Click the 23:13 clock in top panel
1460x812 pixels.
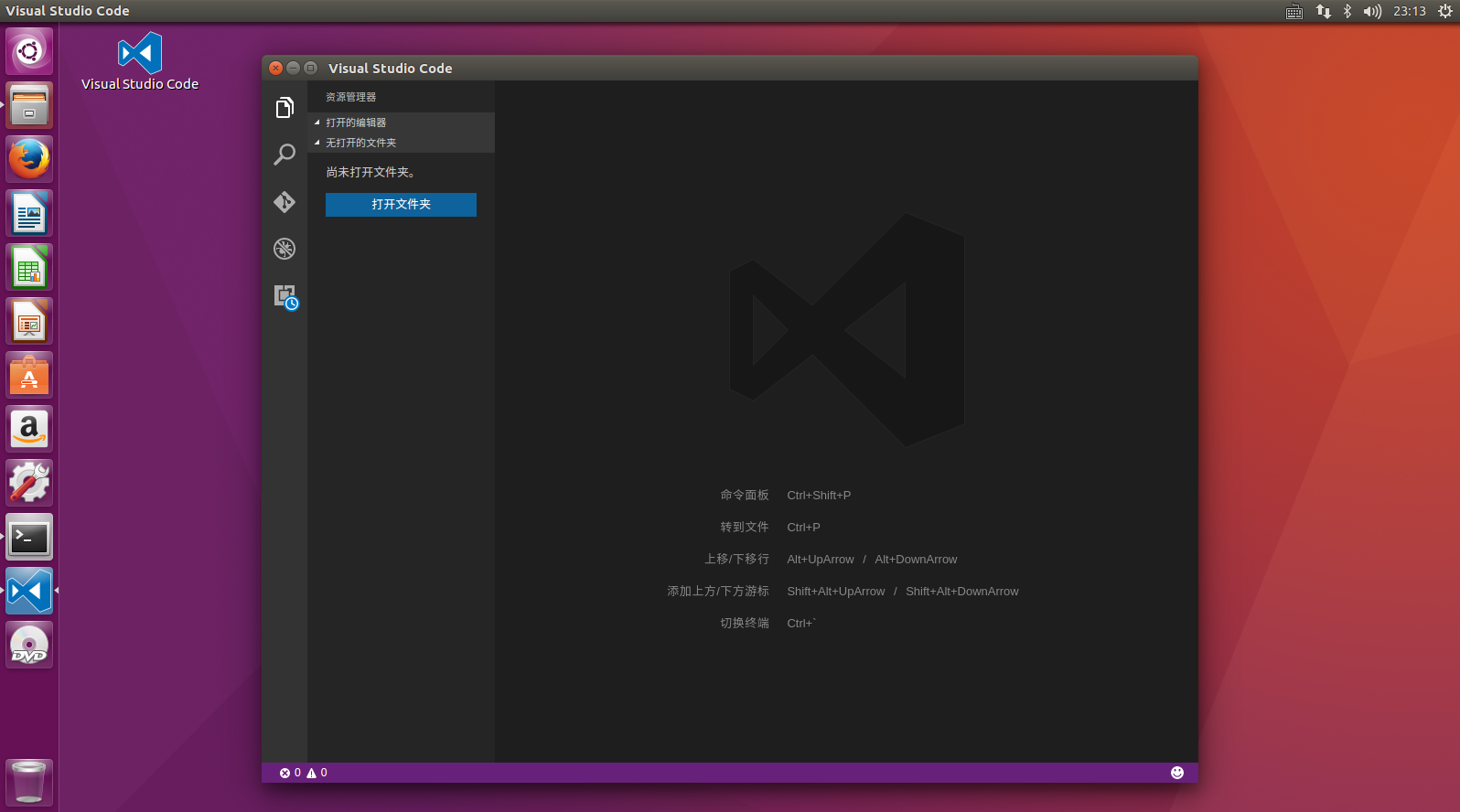pyautogui.click(x=1410, y=11)
